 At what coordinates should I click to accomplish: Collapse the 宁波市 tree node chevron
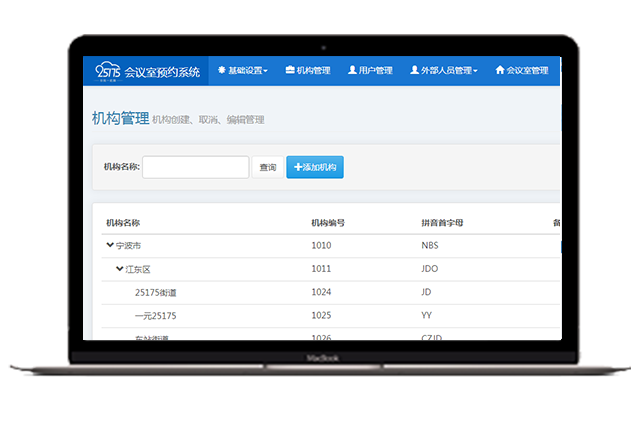tap(110, 245)
